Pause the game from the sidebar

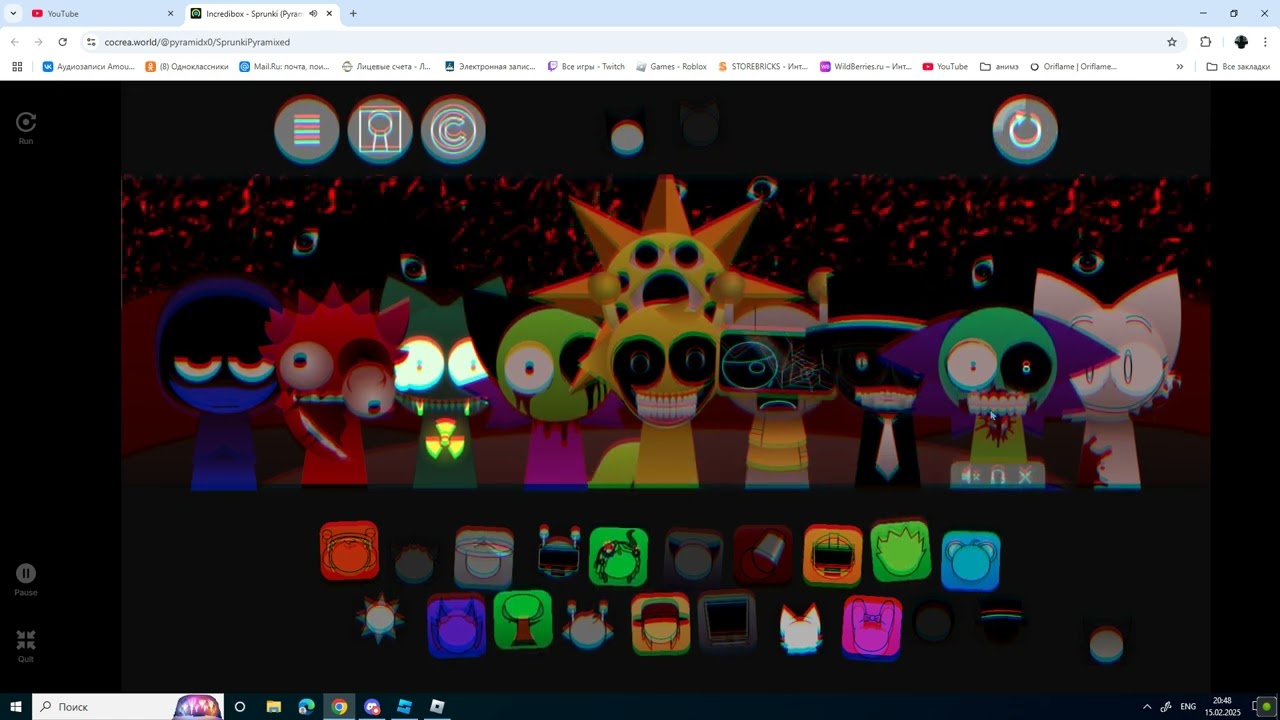click(26, 579)
